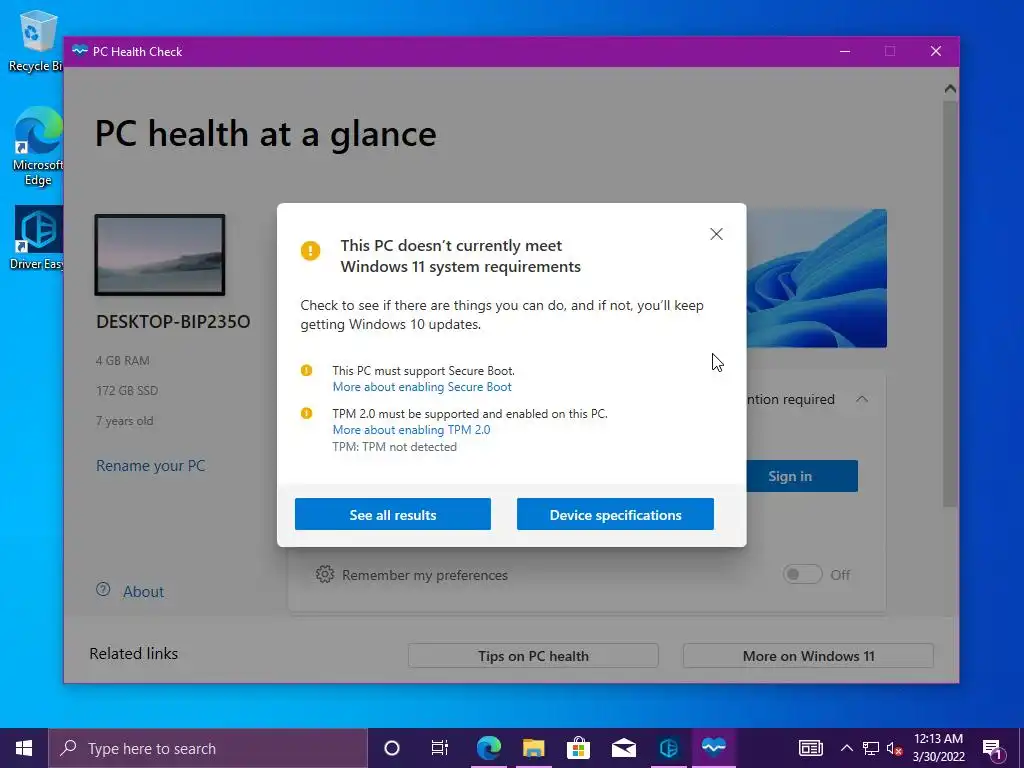Launch Edge from the taskbar
The width and height of the screenshot is (1024, 768).
[x=488, y=748]
